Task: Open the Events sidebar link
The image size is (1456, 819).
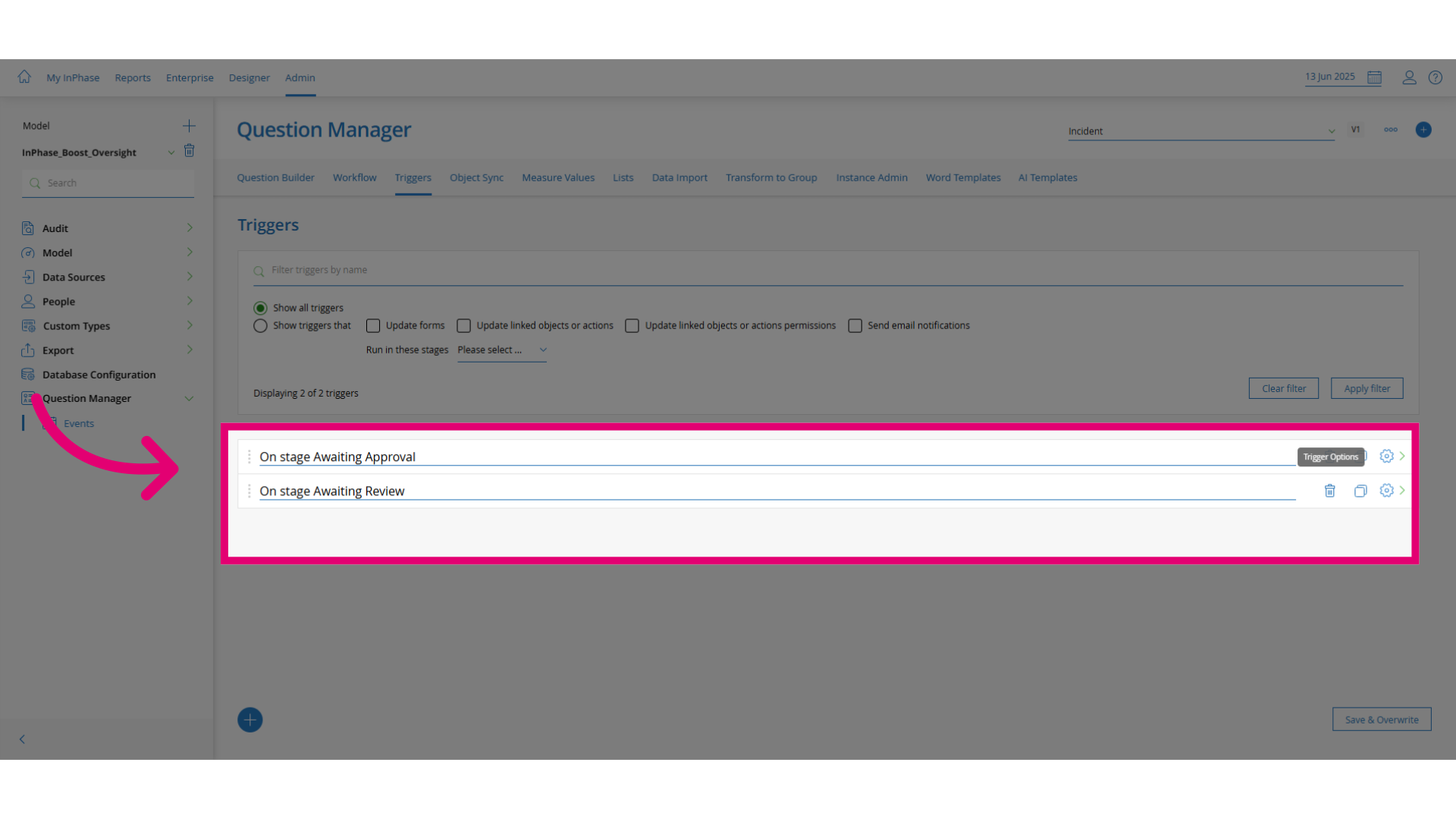Action: coord(79,423)
